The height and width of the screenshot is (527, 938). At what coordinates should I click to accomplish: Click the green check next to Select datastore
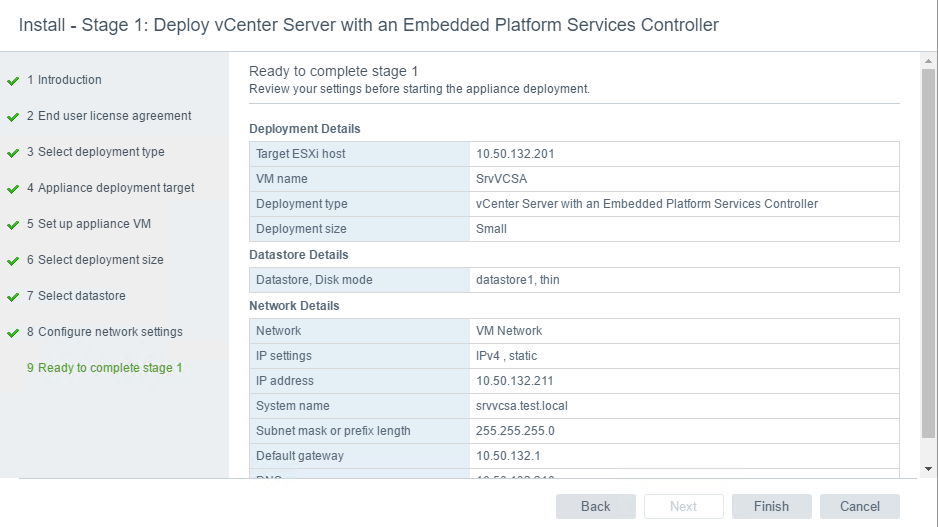point(13,297)
